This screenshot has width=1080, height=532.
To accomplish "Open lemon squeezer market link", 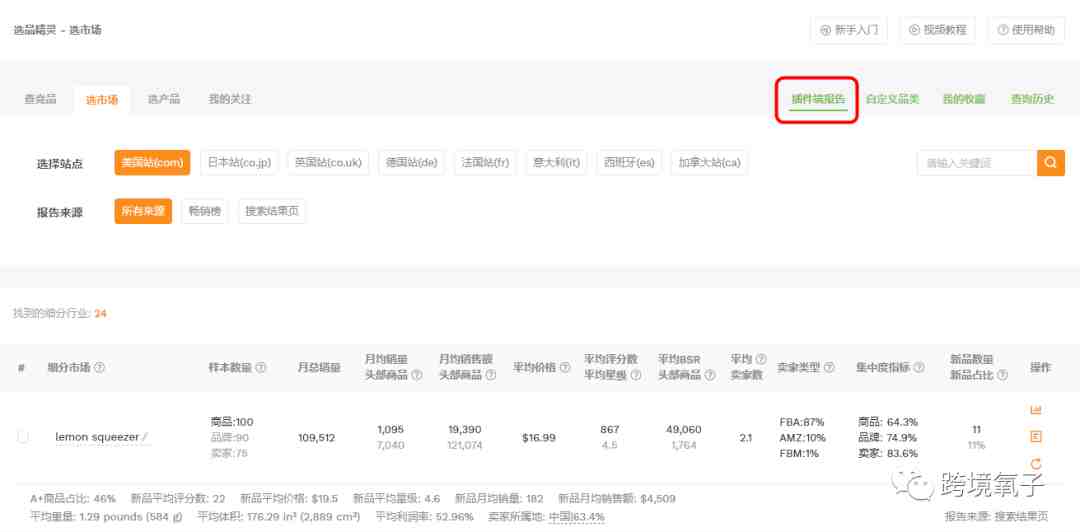I will tap(97, 437).
